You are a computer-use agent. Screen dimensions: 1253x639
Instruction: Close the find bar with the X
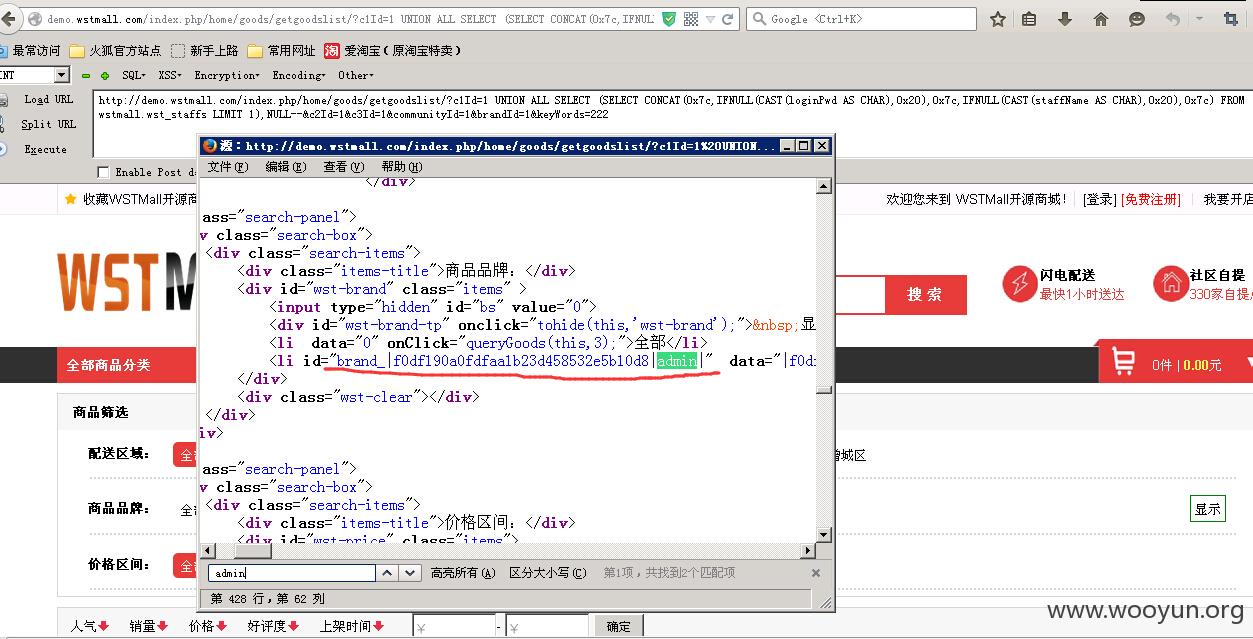815,573
